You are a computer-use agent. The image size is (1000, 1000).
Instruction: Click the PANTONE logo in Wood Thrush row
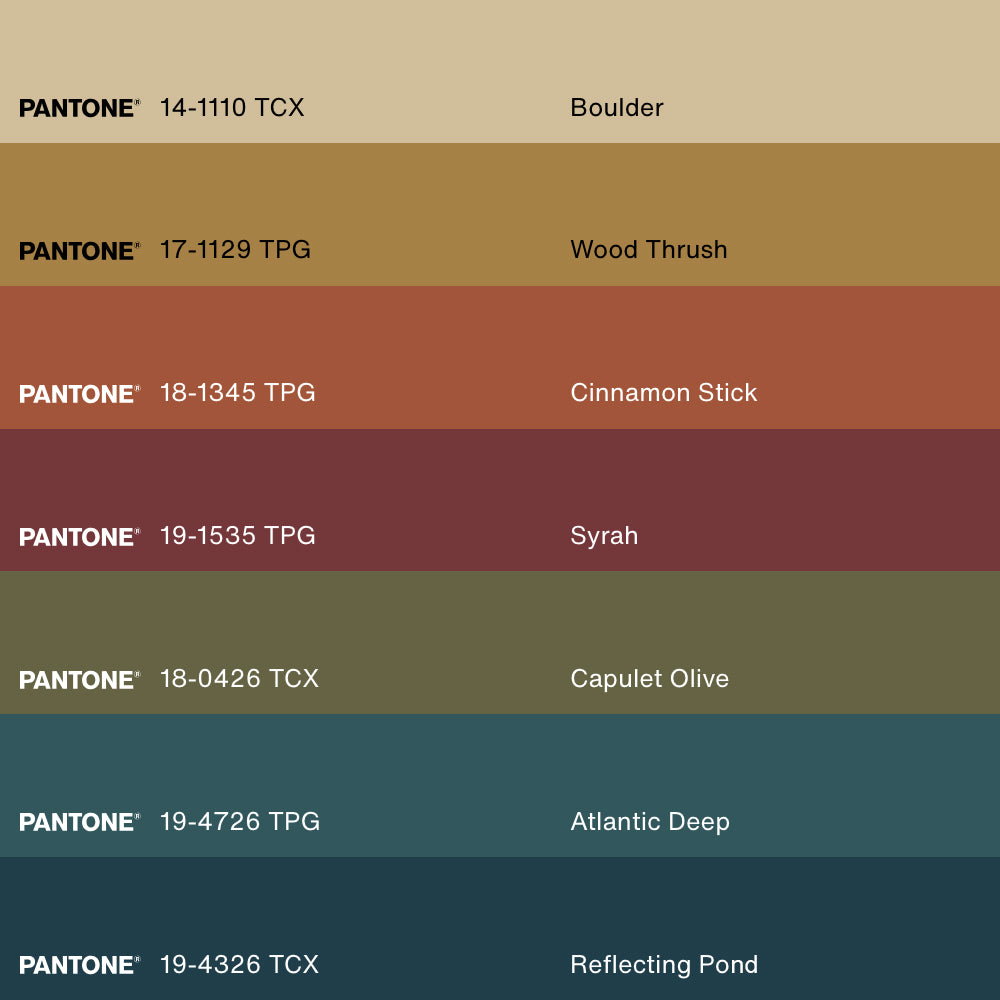coord(79,251)
